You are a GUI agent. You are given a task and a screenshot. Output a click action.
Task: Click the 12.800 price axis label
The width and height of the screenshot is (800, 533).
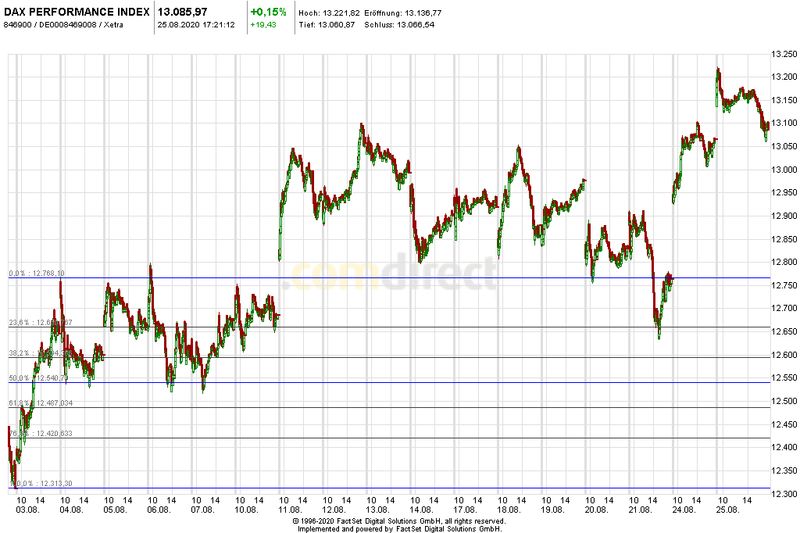coord(784,262)
